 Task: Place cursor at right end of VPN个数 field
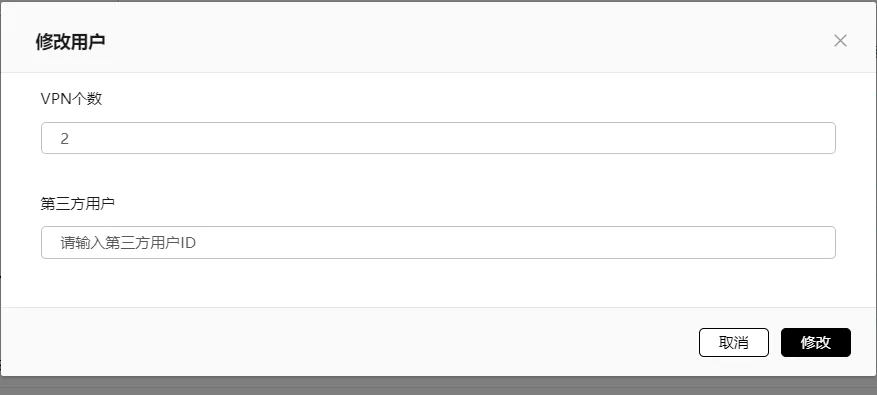click(x=822, y=138)
